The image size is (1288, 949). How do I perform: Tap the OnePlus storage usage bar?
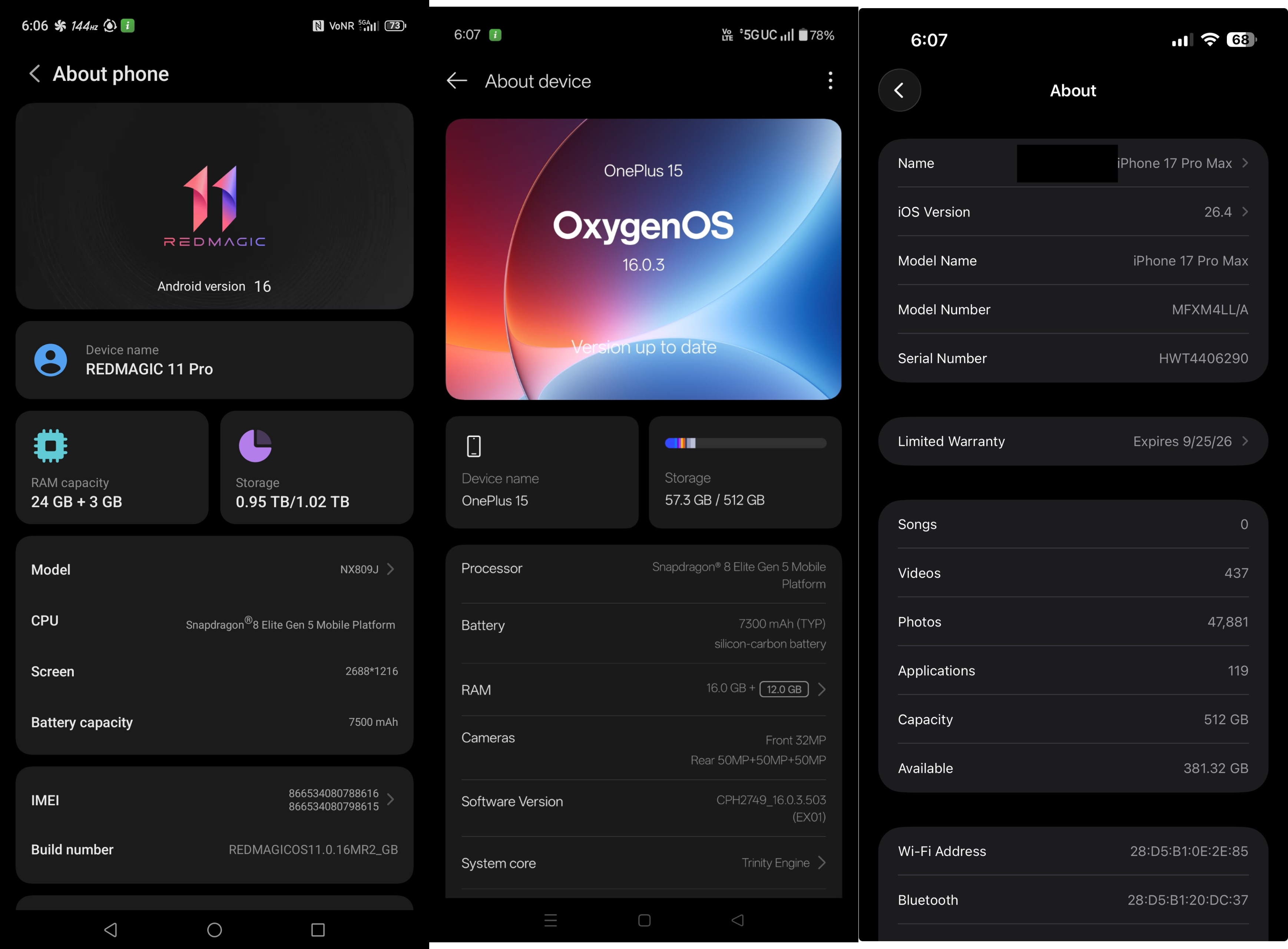pyautogui.click(x=745, y=443)
